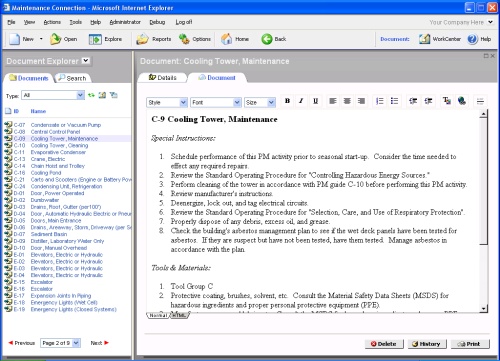Viewport: 500px width, 361px height.
Task: Insert a bulleted list
Action: click(394, 101)
